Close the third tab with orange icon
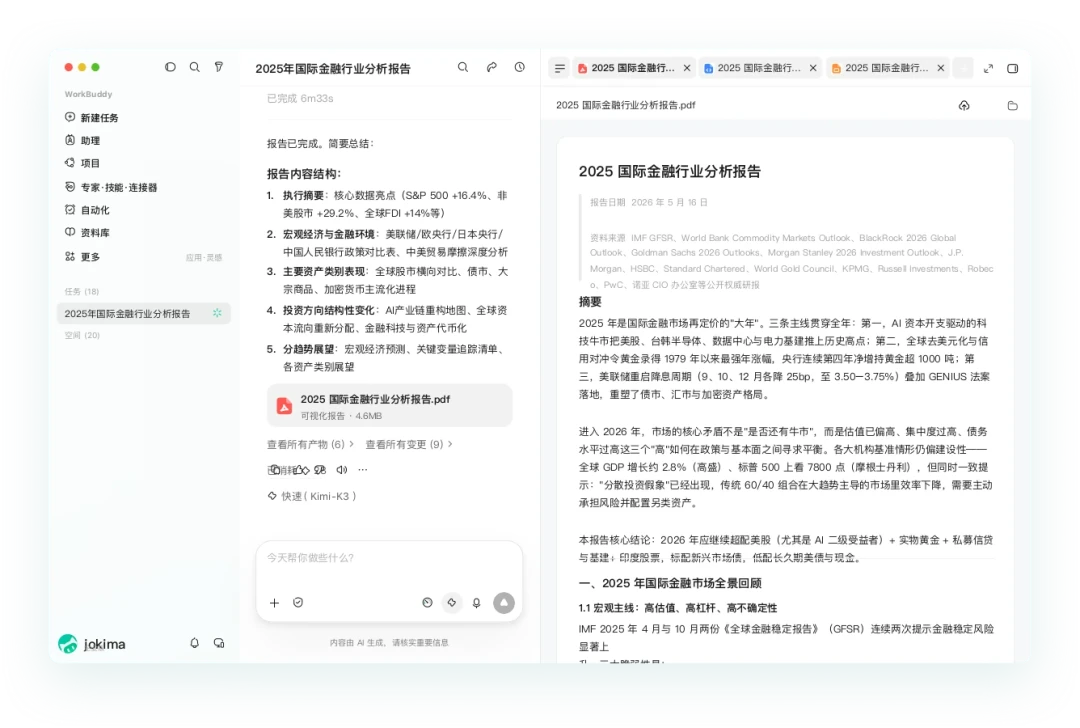 pos(940,68)
